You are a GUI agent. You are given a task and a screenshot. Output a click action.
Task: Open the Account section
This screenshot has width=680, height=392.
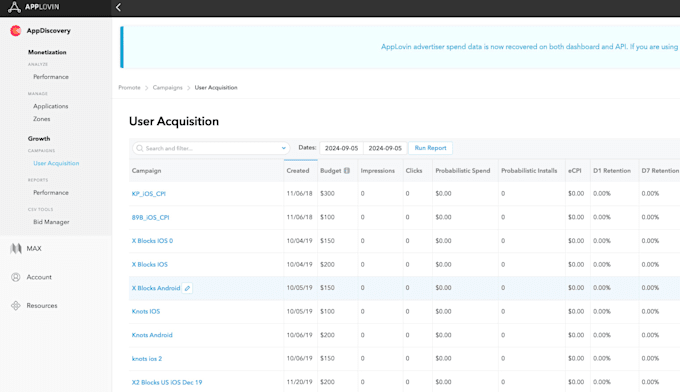(x=39, y=277)
